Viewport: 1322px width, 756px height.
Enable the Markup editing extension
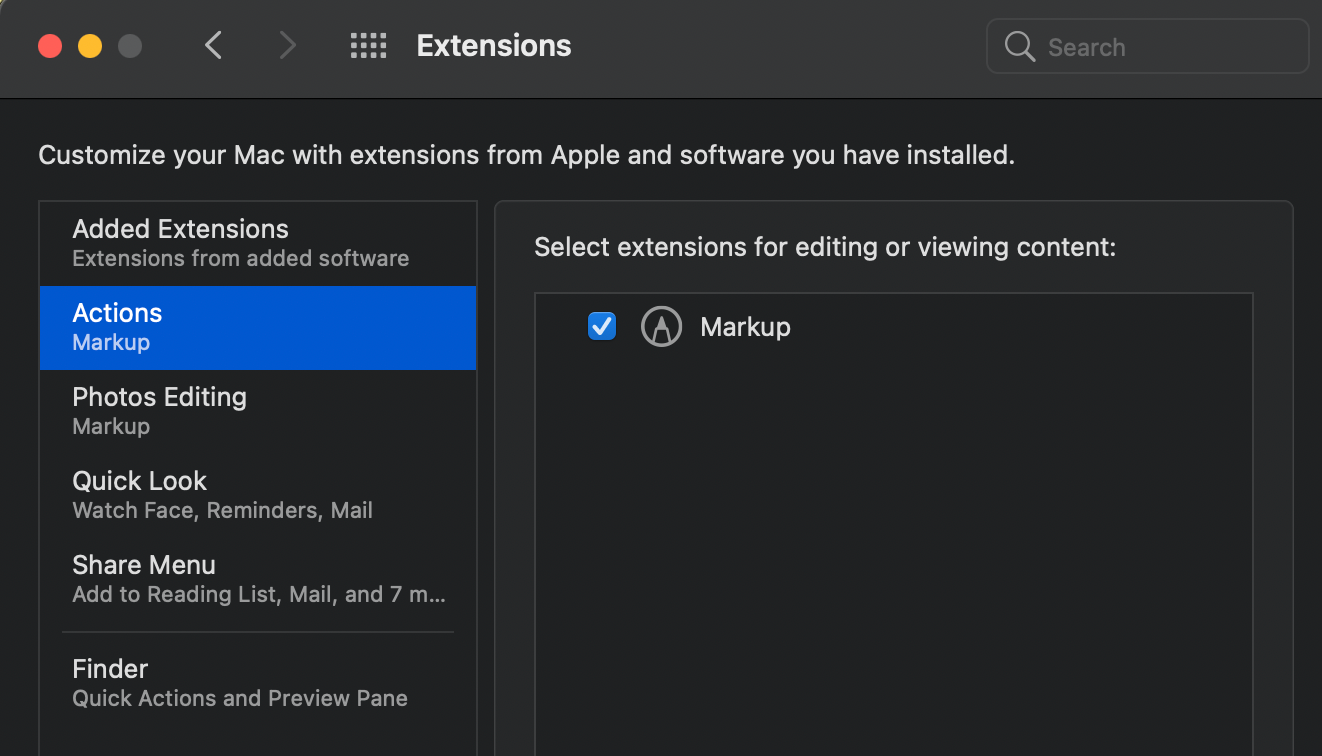click(601, 326)
